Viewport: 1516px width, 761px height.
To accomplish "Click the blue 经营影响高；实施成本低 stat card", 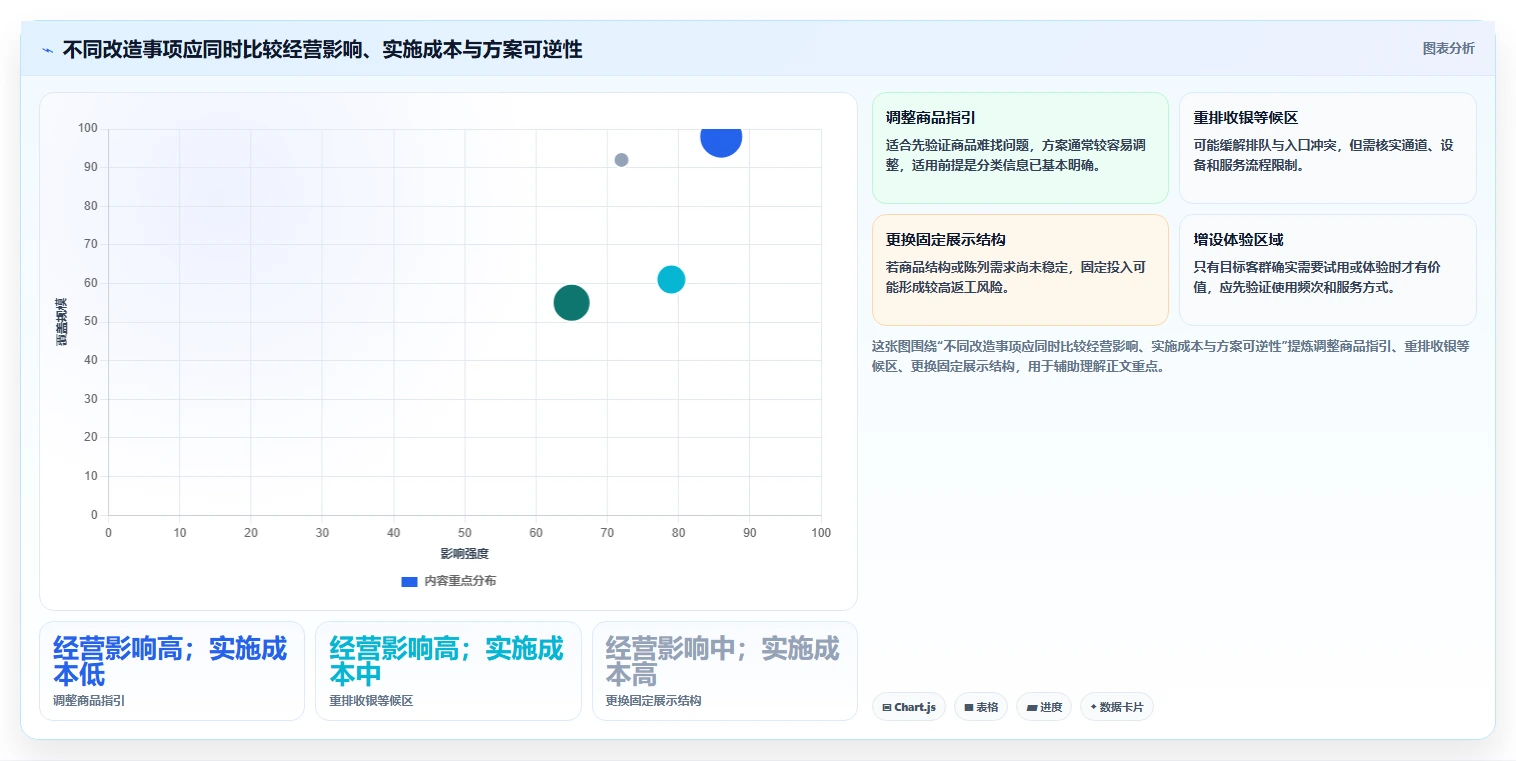I will tap(172, 671).
